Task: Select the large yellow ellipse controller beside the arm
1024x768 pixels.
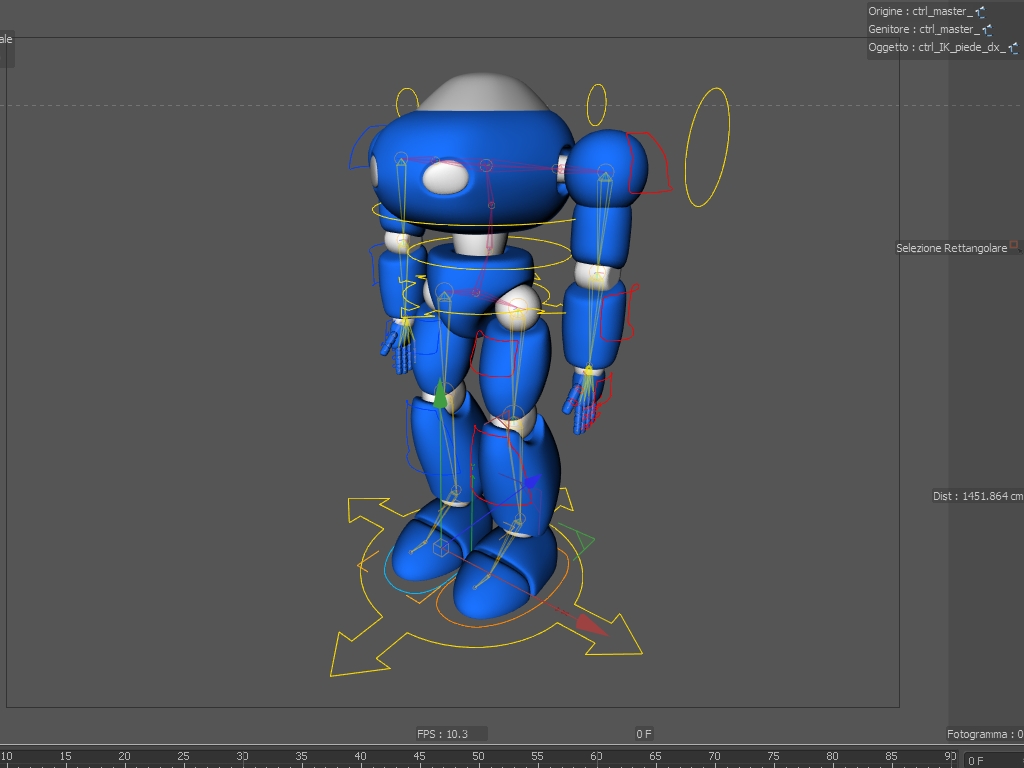Action: (x=707, y=148)
